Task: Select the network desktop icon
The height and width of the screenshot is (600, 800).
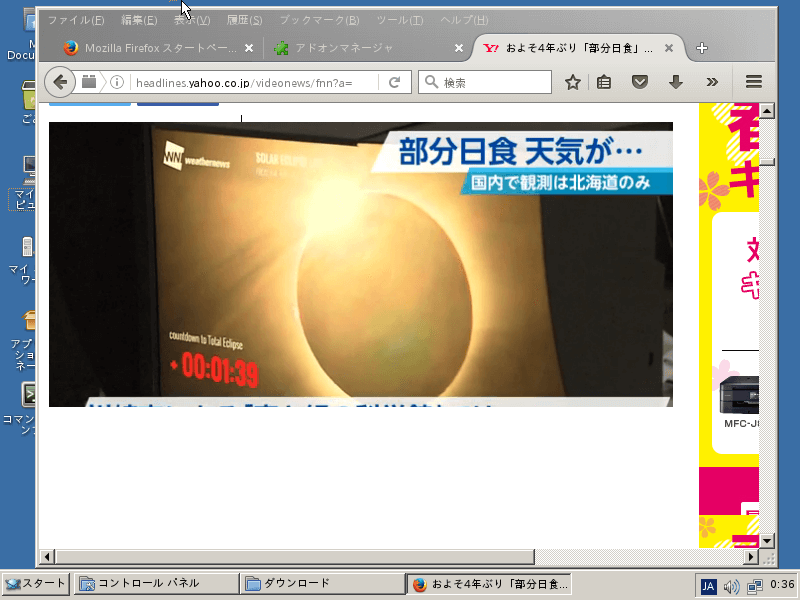Action: pyautogui.click(x=28, y=246)
